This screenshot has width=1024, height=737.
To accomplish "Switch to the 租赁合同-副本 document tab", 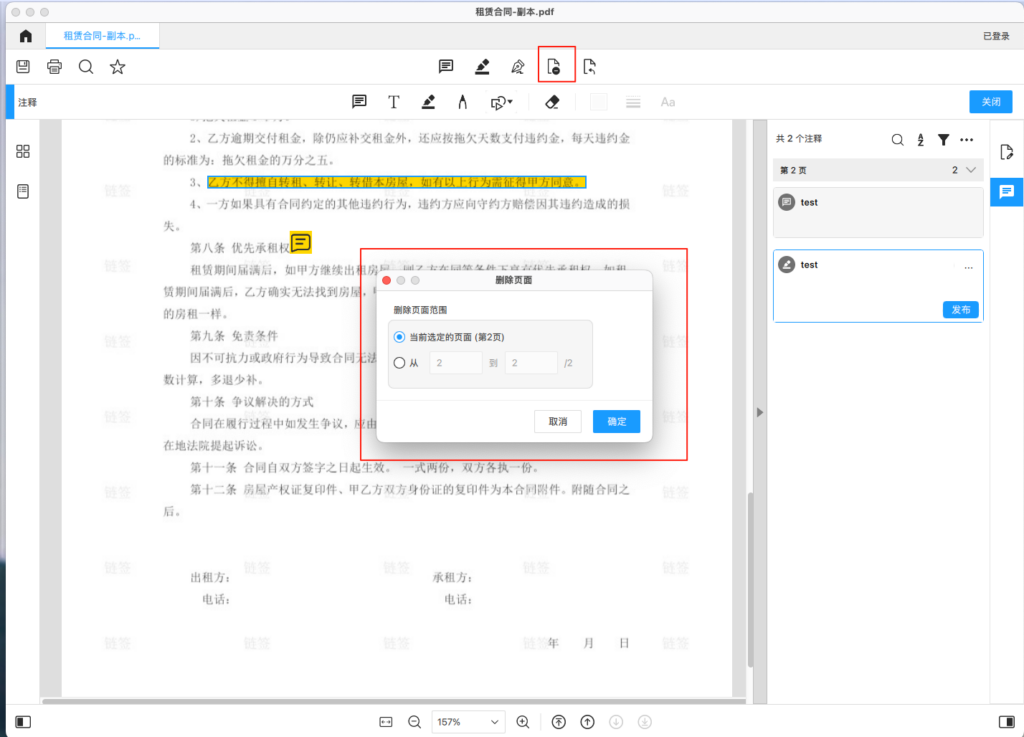I will [x=102, y=35].
